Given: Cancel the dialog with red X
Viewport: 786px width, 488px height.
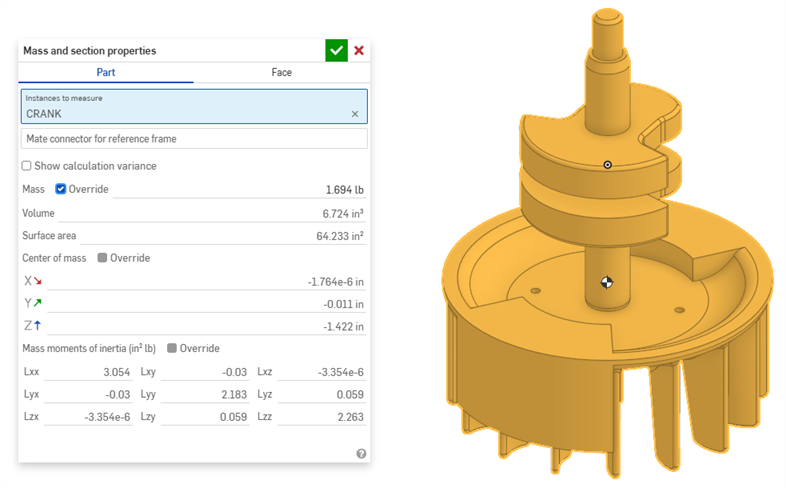Looking at the screenshot, I should click(359, 50).
